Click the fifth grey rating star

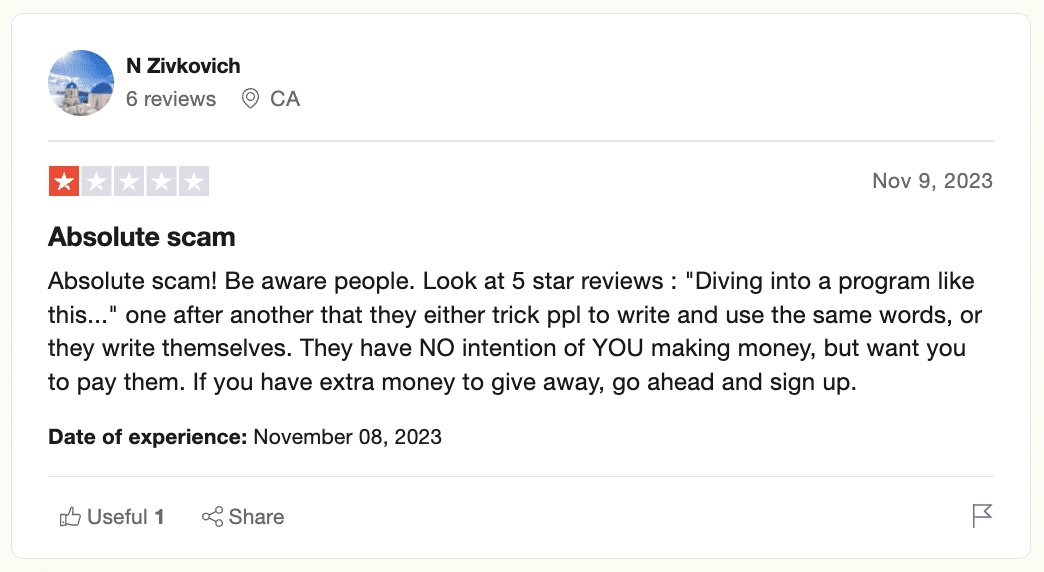[194, 181]
